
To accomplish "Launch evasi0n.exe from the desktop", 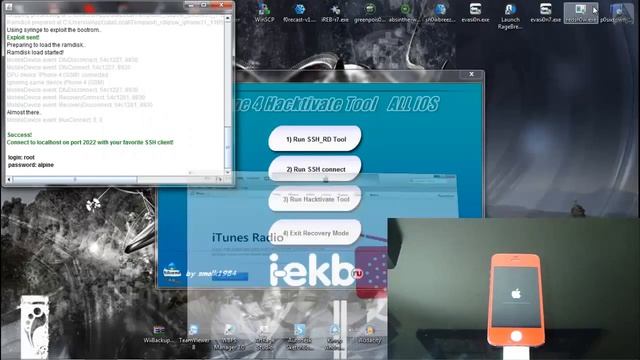I will (475, 12).
